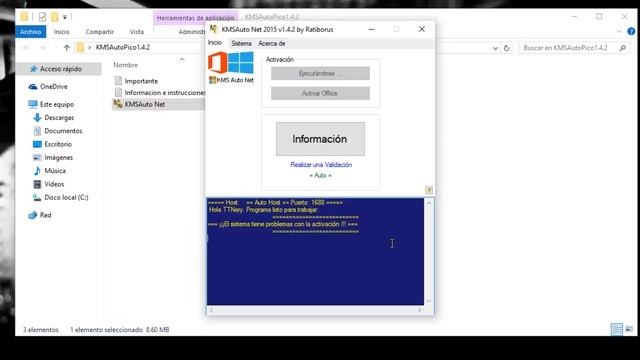
Task: Open Escritorio in the navigation pane
Action: pos(58,144)
